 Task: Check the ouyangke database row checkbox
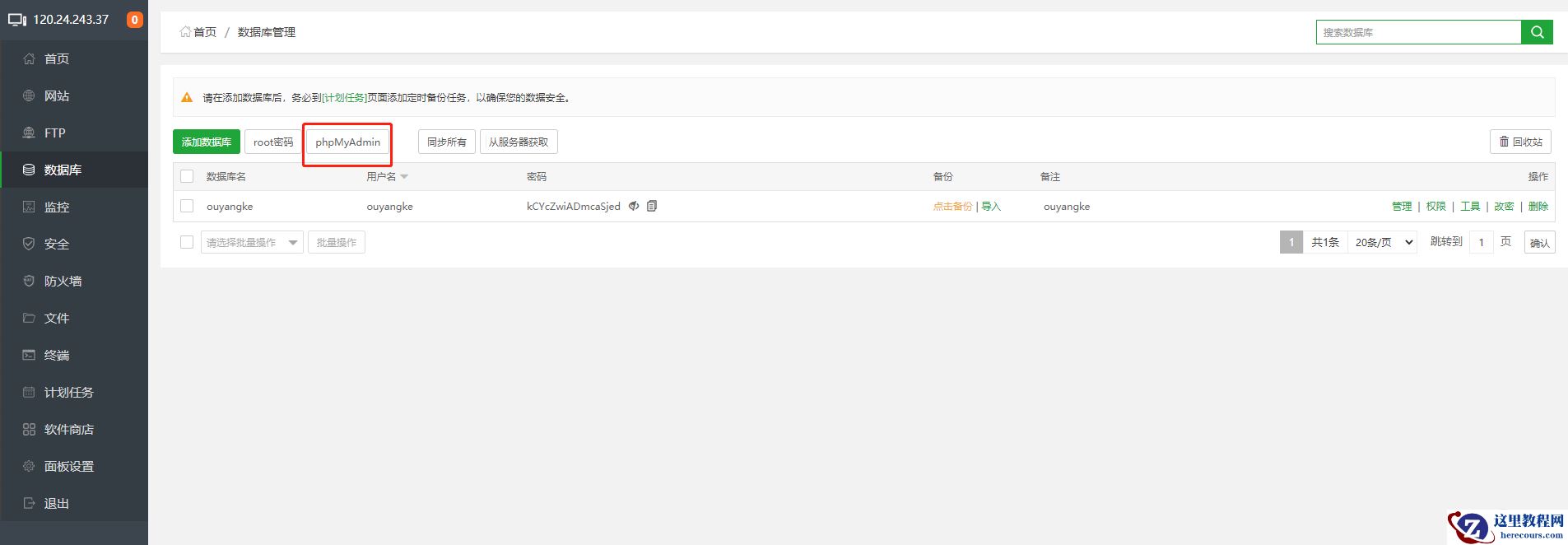(187, 206)
